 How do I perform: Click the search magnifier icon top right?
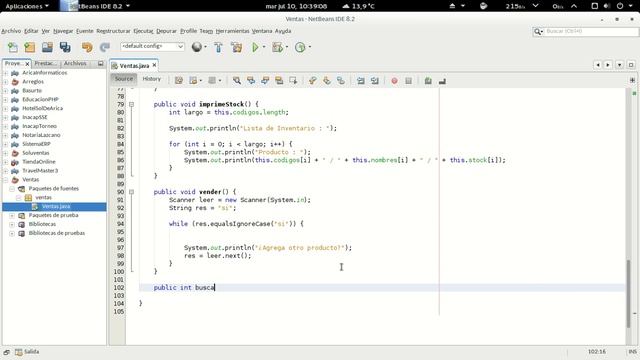click(538, 31)
